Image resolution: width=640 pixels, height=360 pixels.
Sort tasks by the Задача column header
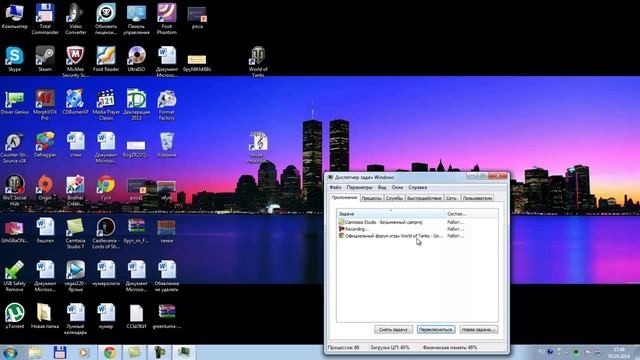[391, 213]
